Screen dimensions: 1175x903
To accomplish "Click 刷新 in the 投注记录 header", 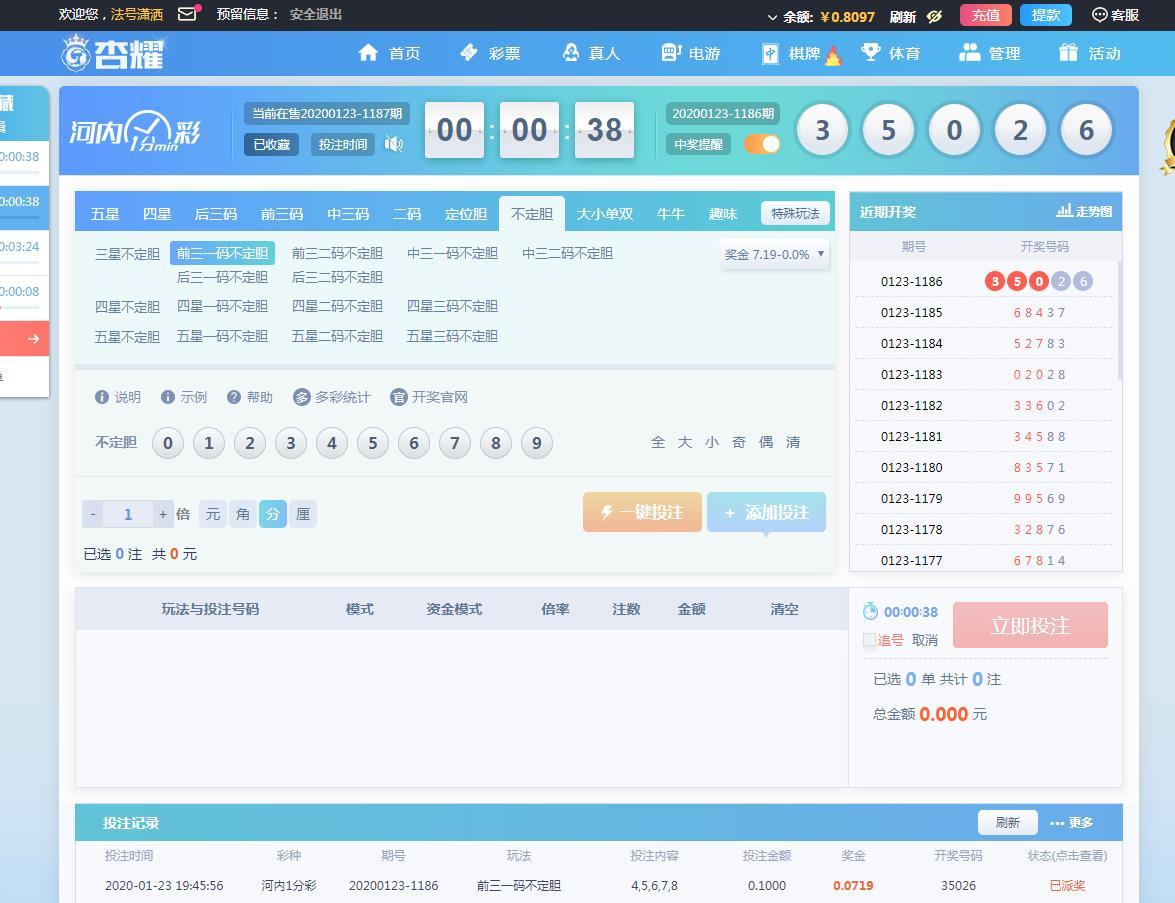I will (1008, 822).
